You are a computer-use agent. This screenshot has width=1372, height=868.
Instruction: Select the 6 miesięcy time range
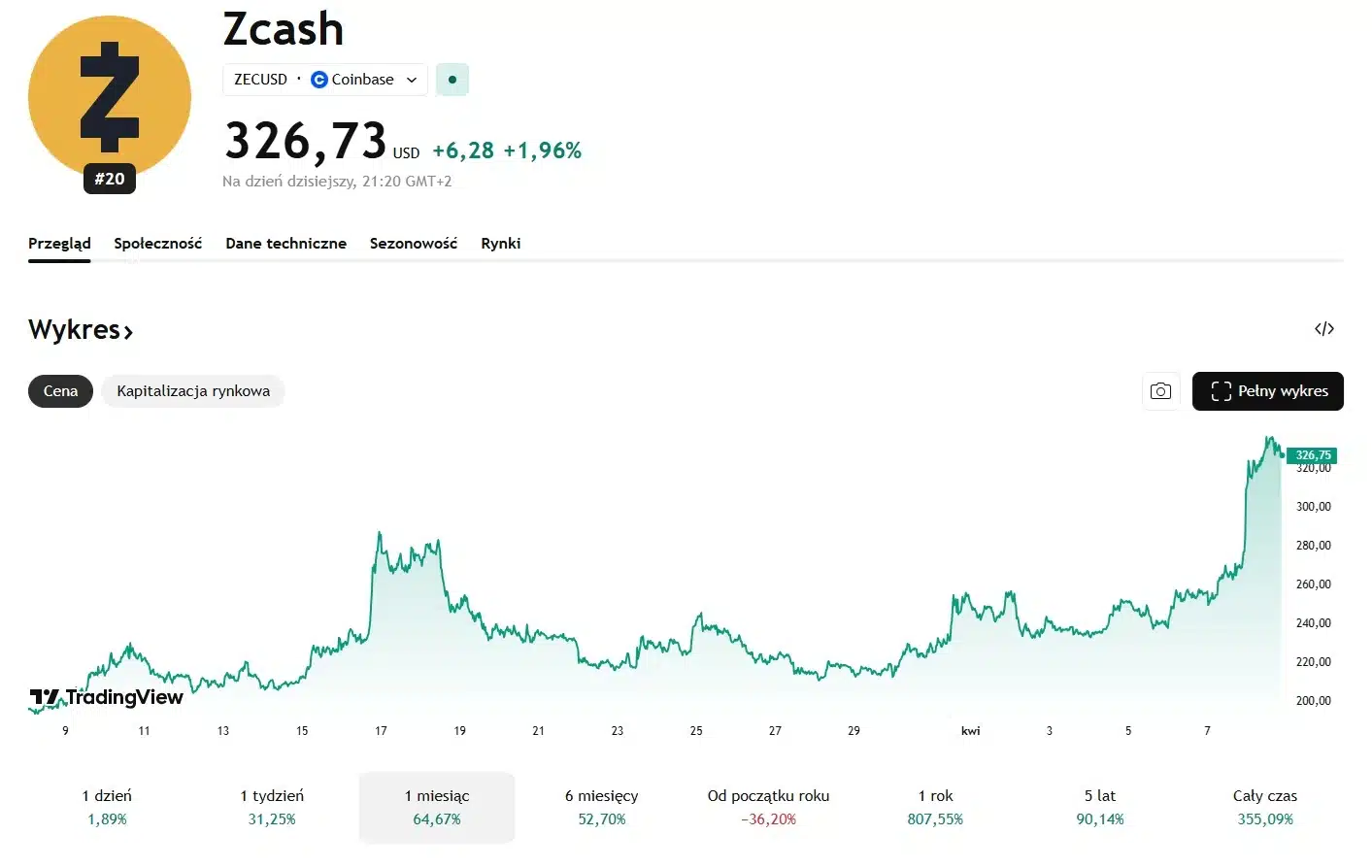coord(602,807)
